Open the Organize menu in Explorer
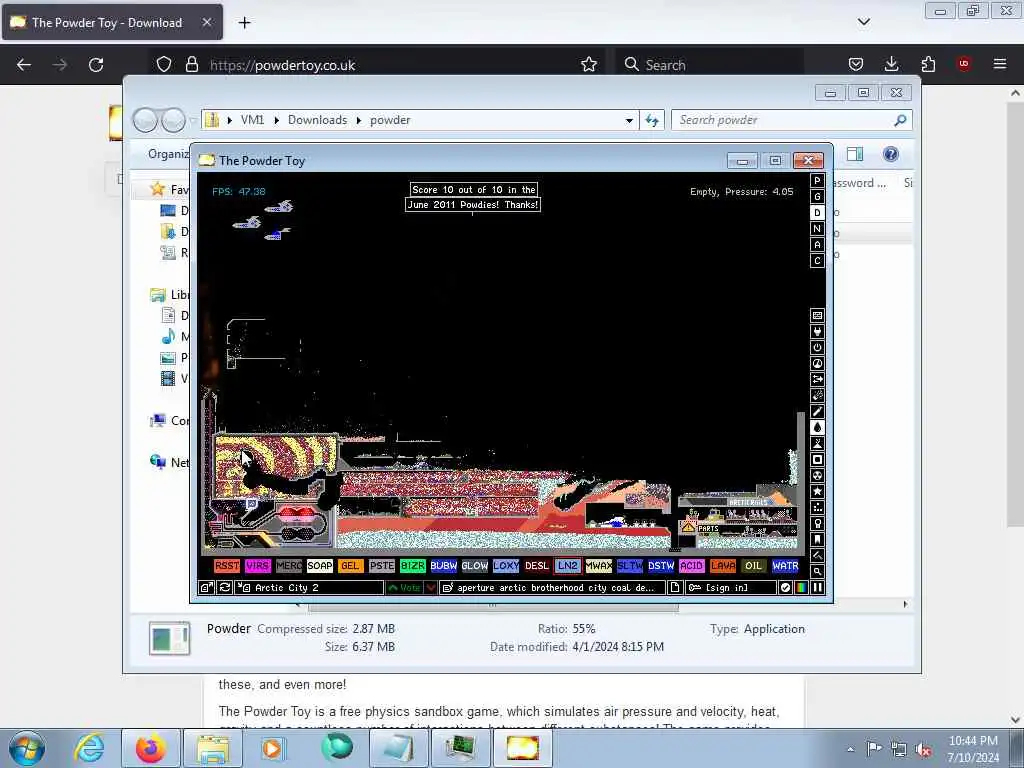Image resolution: width=1024 pixels, height=768 pixels. point(168,154)
